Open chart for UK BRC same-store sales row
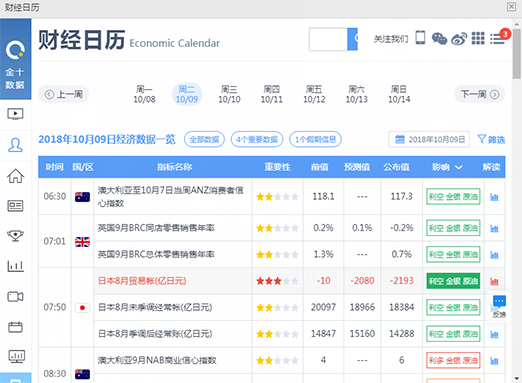The height and width of the screenshot is (383, 522). click(494, 228)
